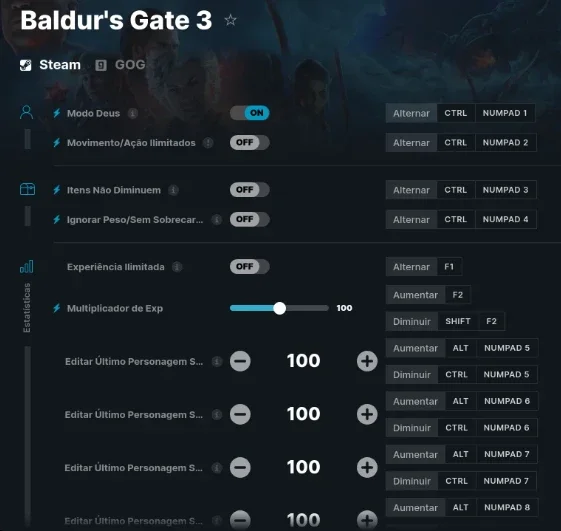This screenshot has height=531, width=561.
Task: Enable Movimento/Ação Ilimitados toggle
Action: [250, 142]
